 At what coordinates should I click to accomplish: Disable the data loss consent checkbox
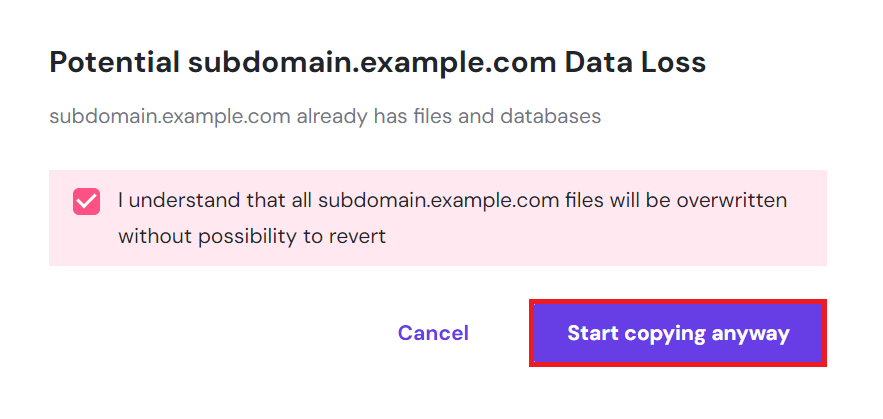tap(86, 202)
